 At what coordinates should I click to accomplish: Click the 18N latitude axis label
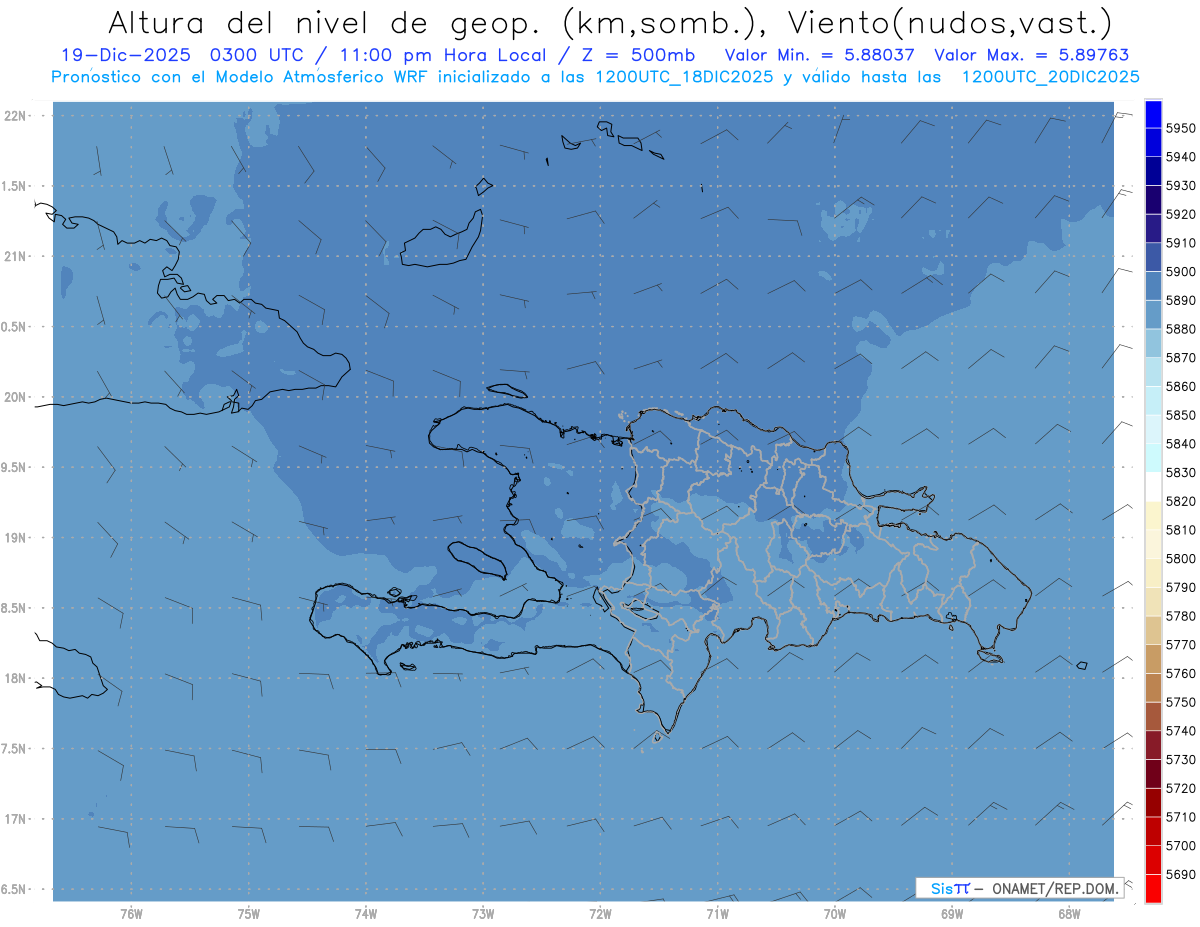[x=15, y=678]
